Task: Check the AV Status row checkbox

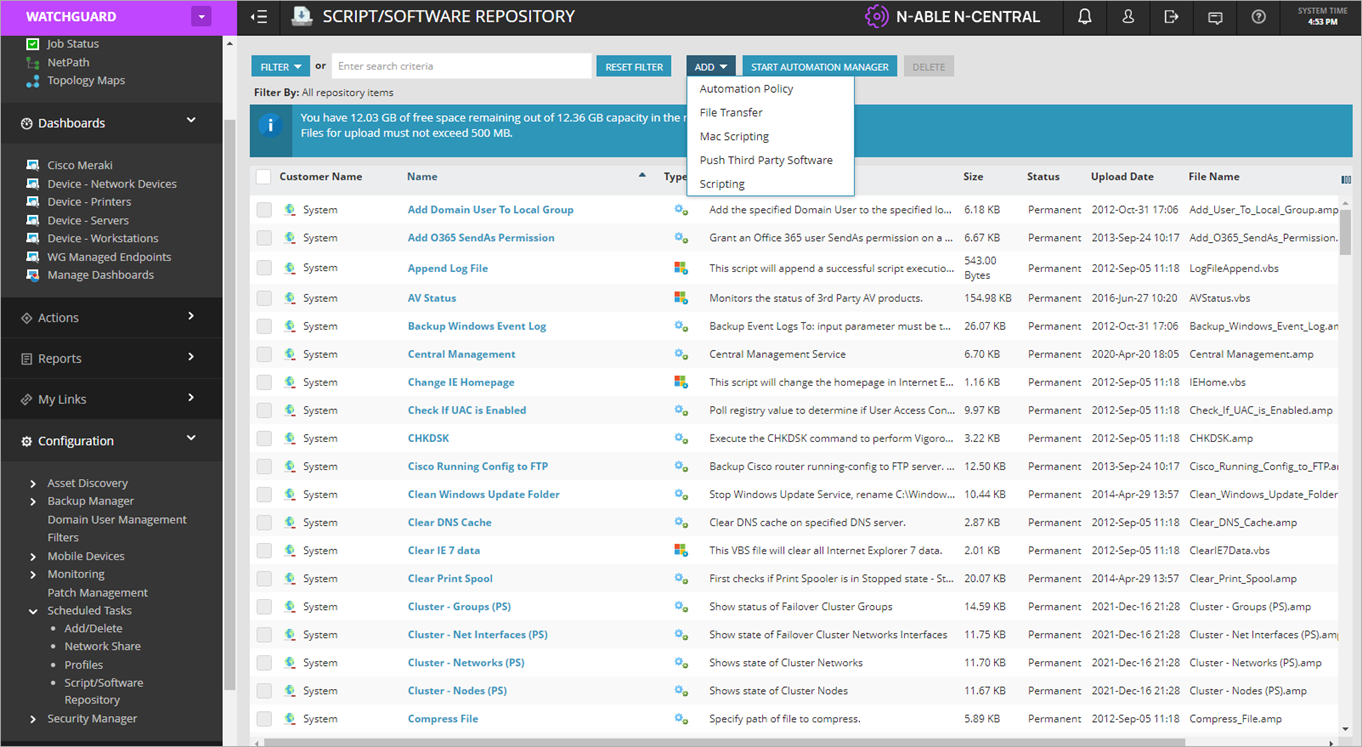Action: 264,297
